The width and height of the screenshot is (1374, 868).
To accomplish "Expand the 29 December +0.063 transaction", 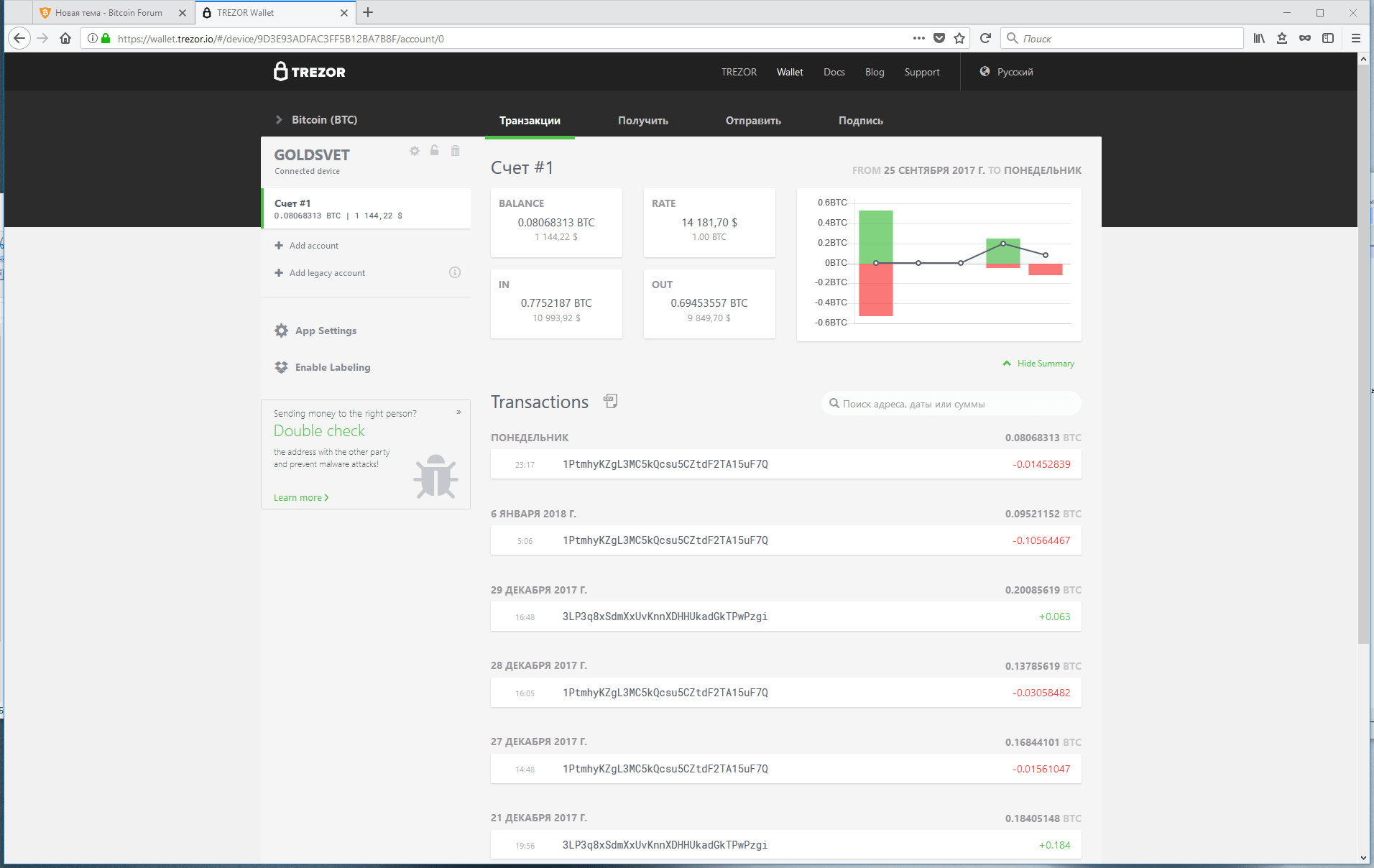I will 786,617.
